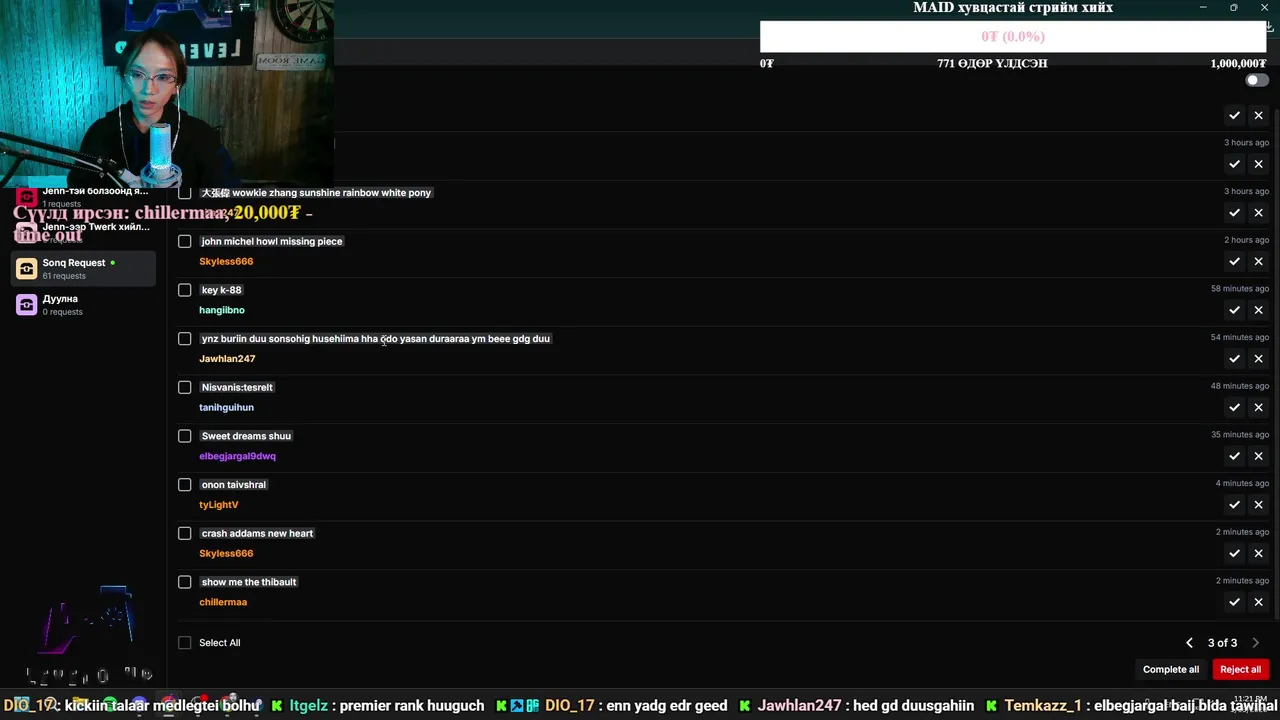Flip the toggle switch below the goal bar
This screenshot has height=720, width=1280.
click(1257, 80)
